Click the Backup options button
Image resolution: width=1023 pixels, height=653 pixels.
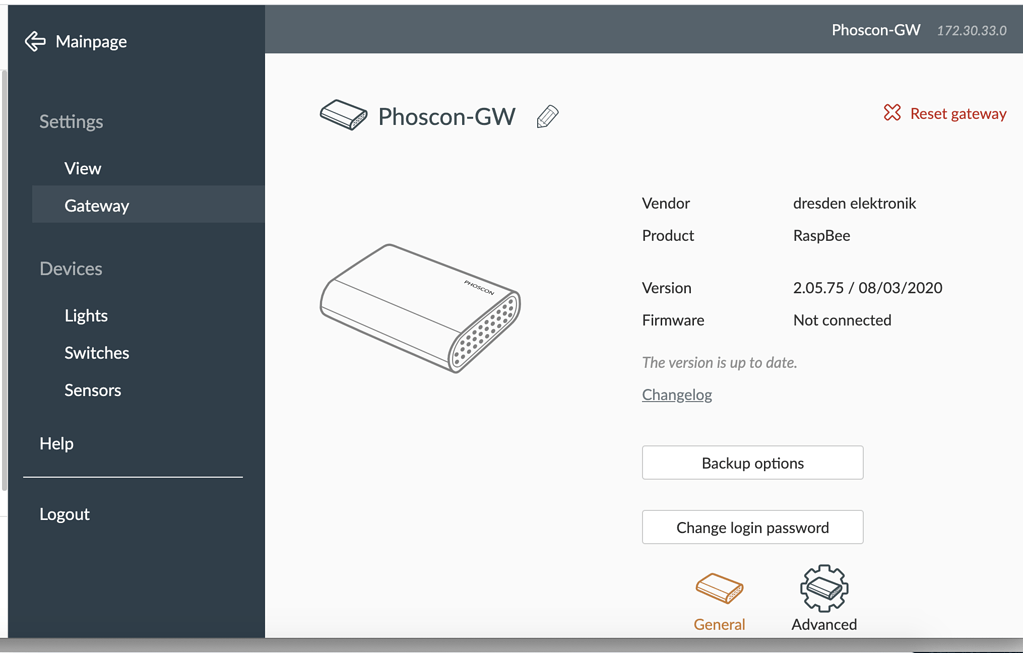point(752,462)
